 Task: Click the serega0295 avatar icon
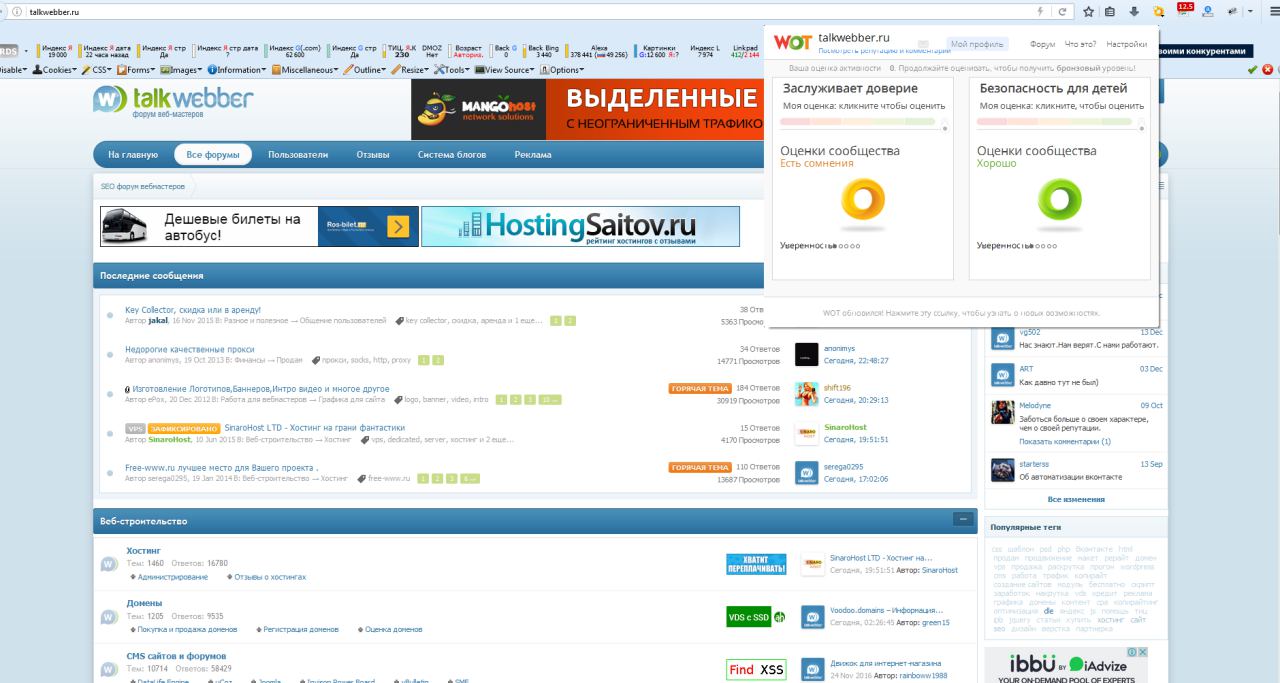(x=806, y=472)
